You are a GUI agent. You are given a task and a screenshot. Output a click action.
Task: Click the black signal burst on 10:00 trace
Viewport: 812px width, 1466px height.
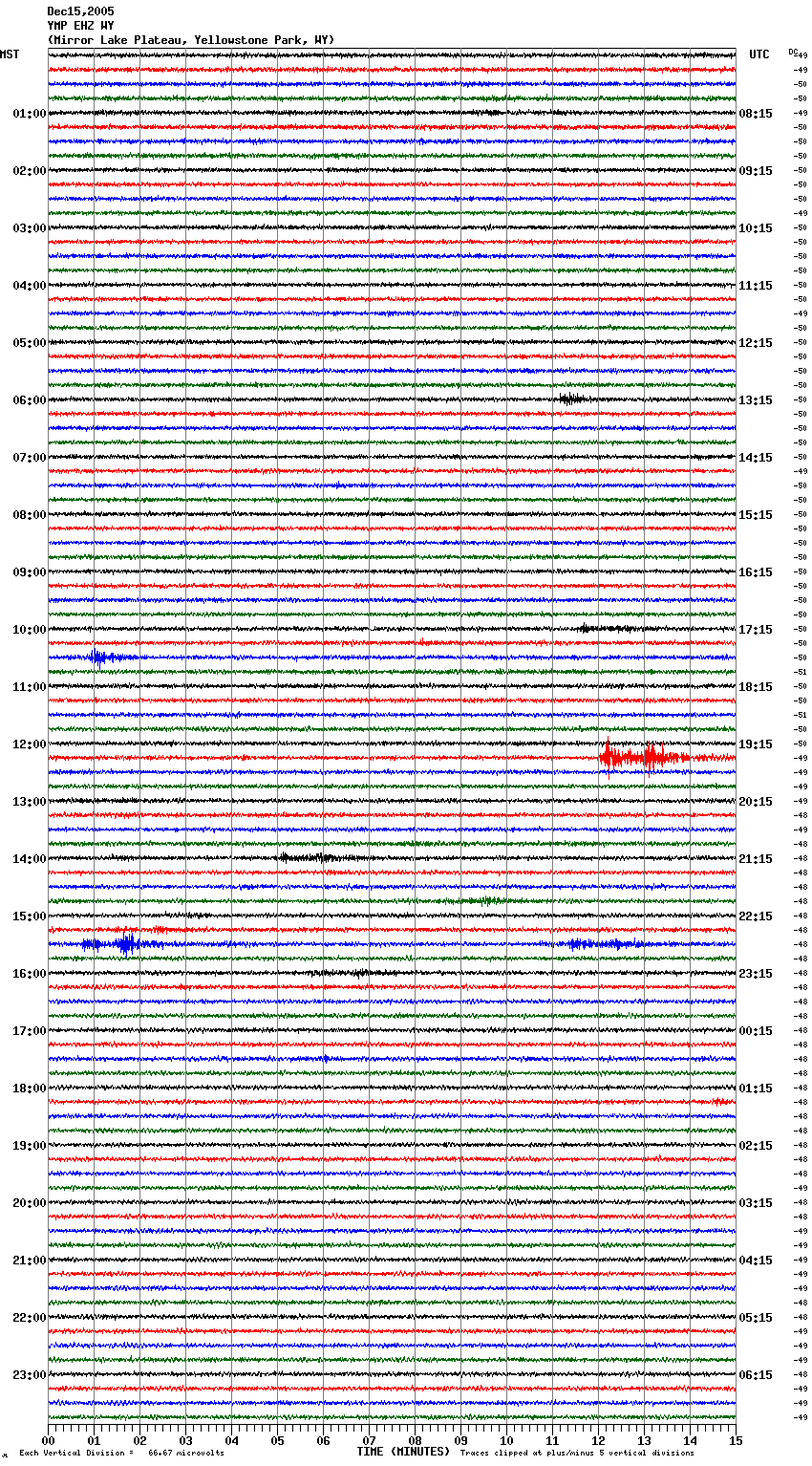[607, 628]
